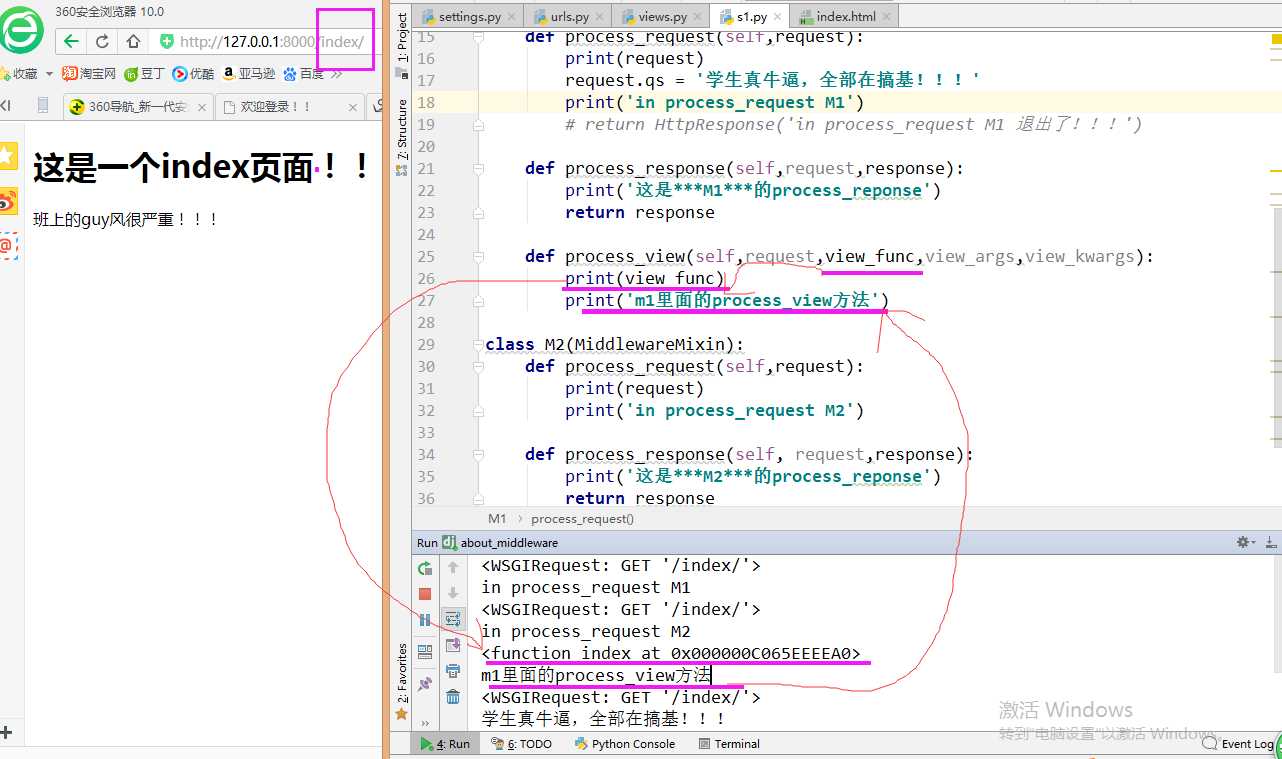Collapse process_response method fold at line 21

tap(478, 168)
